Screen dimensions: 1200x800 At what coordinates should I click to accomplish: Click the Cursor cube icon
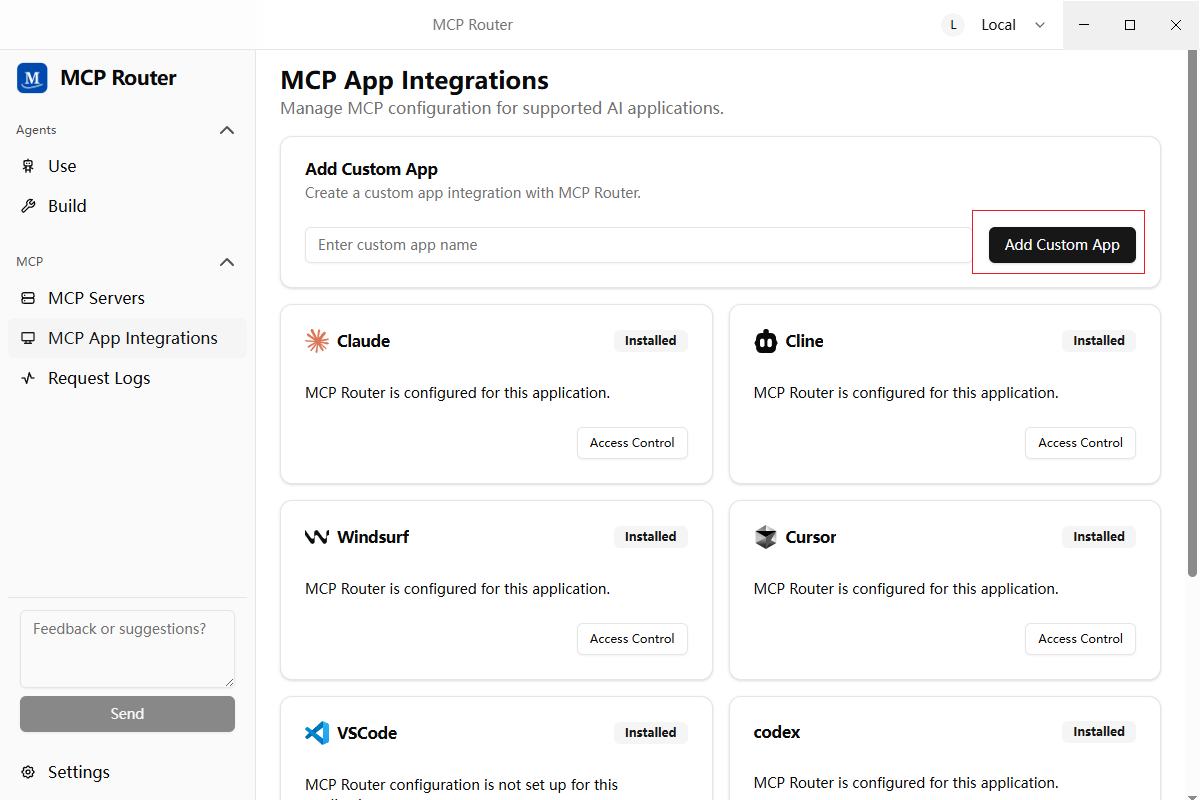(765, 537)
